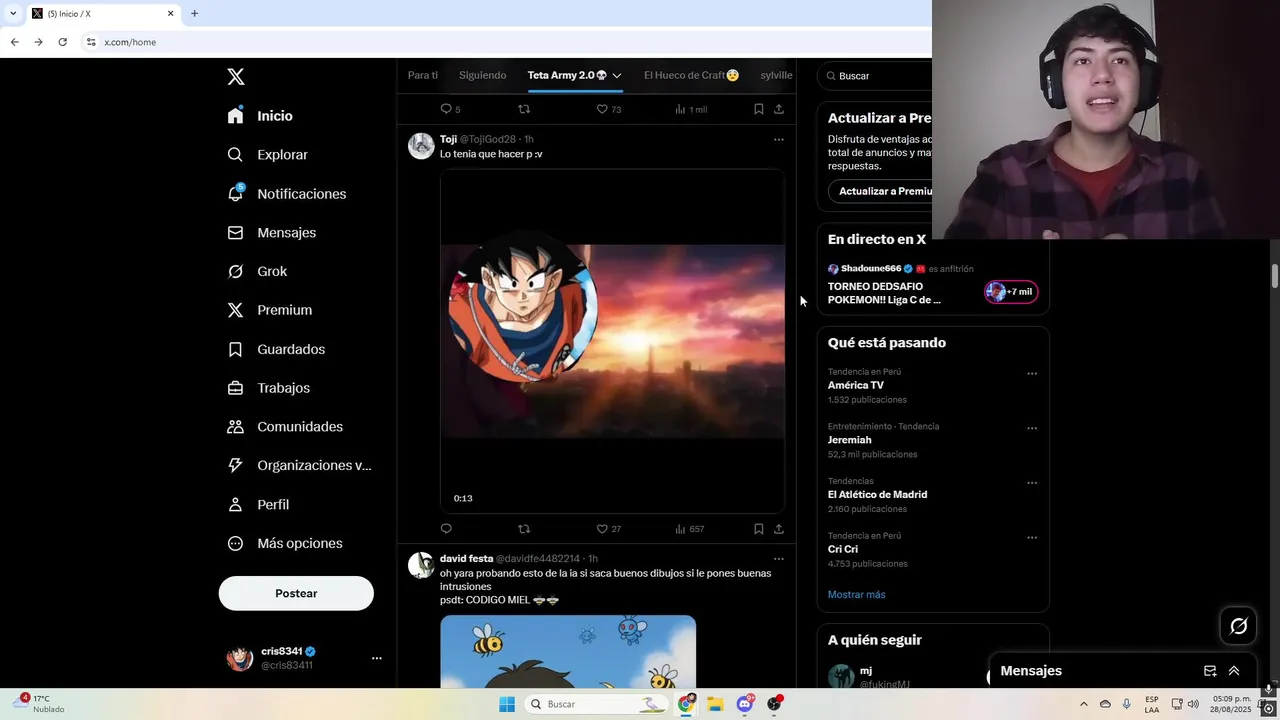1280x720 pixels.
Task: Reply to Toji's post
Action: coord(446,529)
